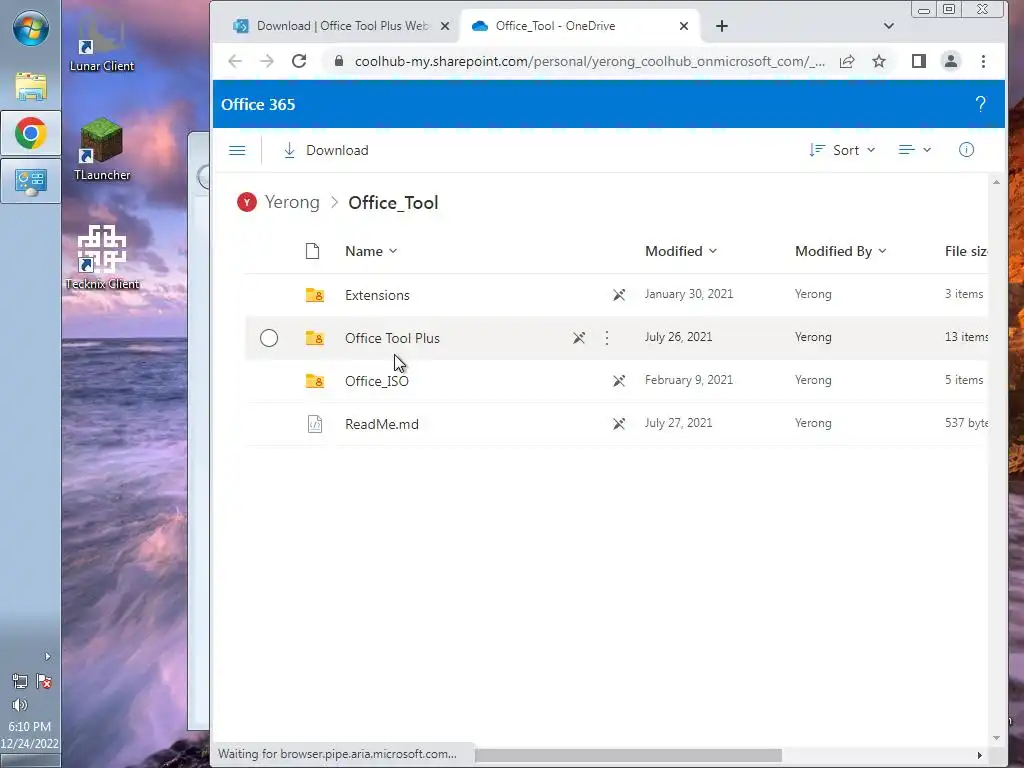Bookmark this page with star
Screen dimensions: 1024x768
(879, 61)
